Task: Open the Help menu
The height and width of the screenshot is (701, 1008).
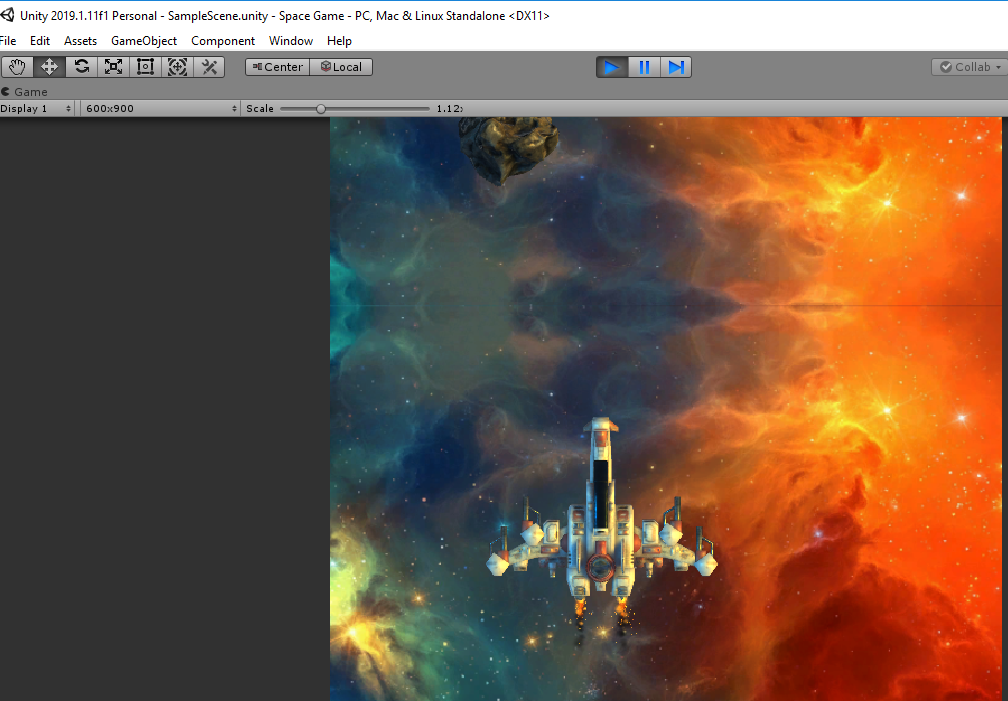Action: [339, 41]
